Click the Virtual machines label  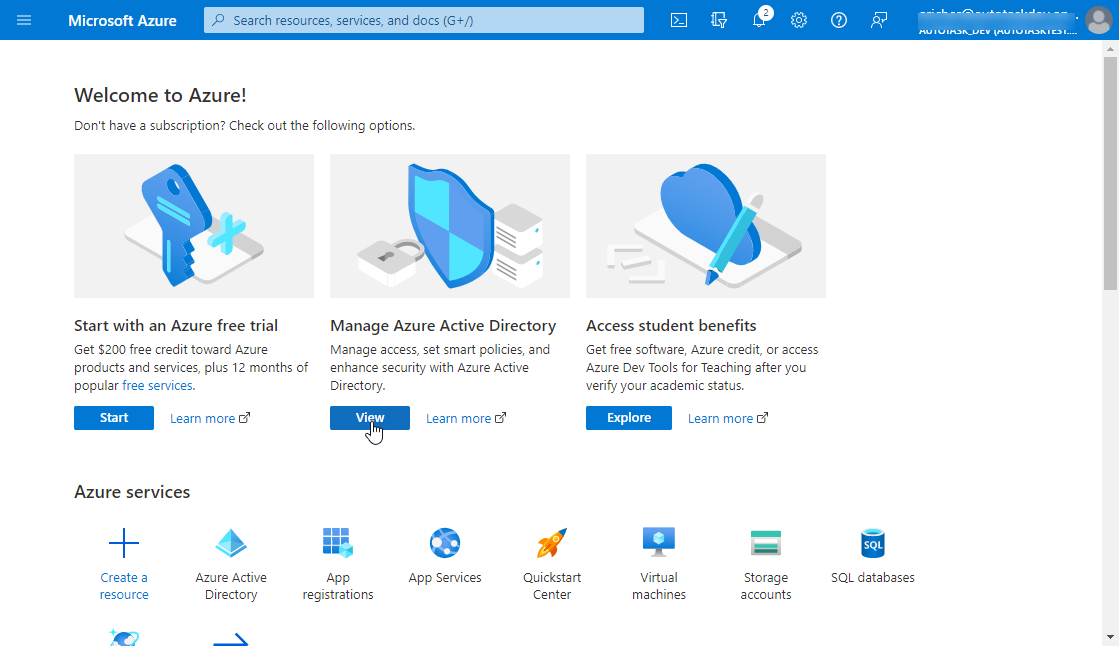pyautogui.click(x=659, y=586)
